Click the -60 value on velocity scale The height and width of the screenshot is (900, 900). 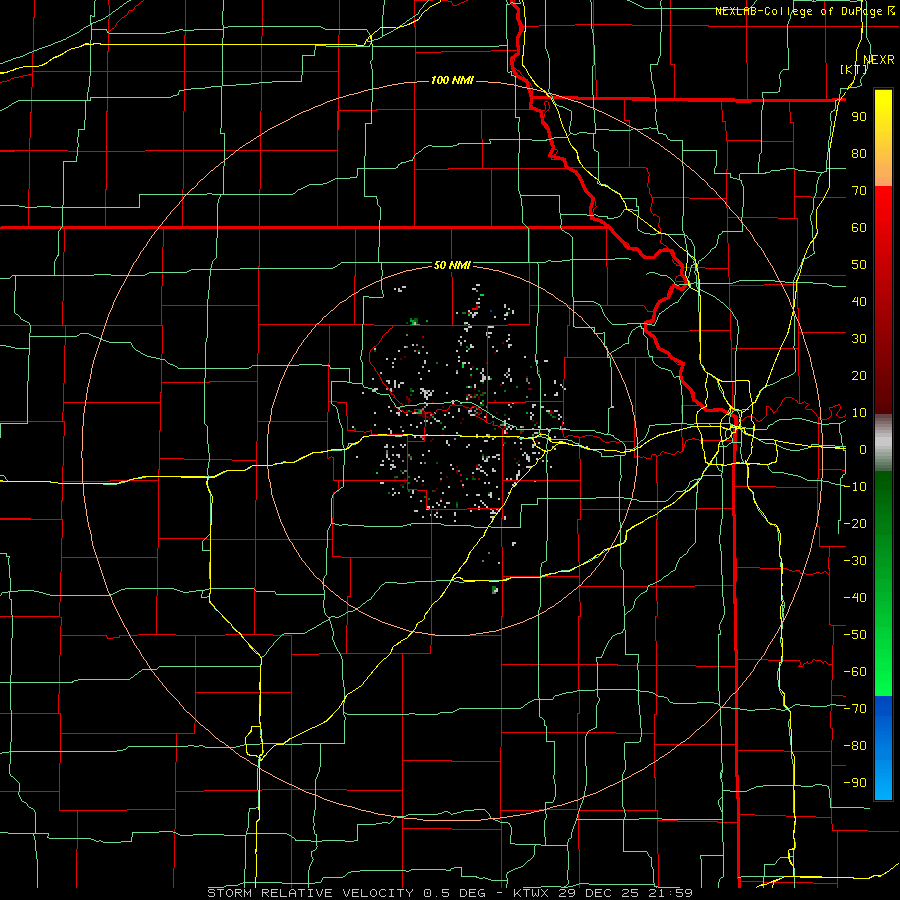point(855,672)
